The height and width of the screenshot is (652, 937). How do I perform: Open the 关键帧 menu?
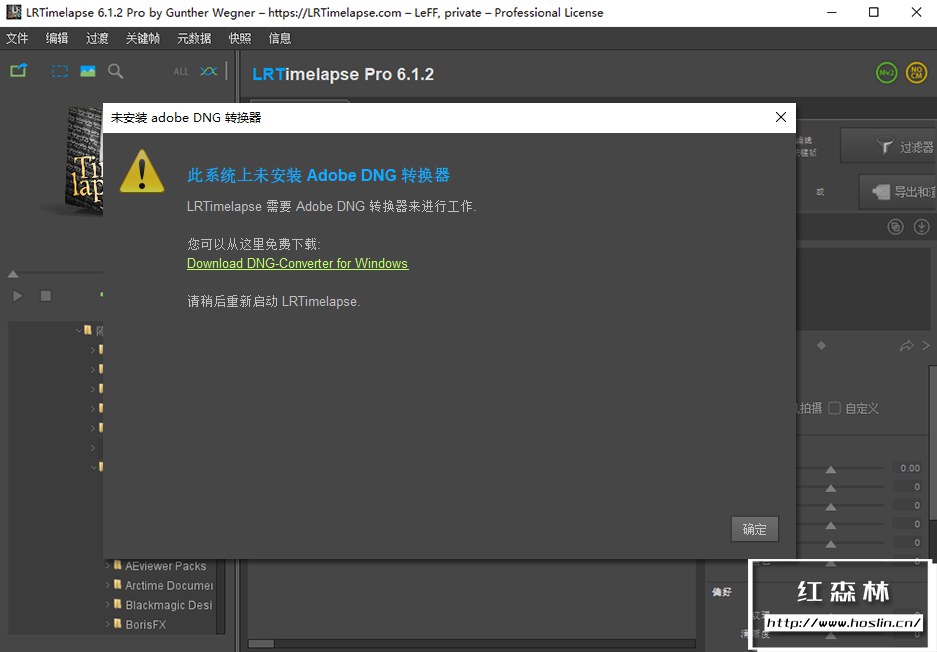click(x=143, y=38)
